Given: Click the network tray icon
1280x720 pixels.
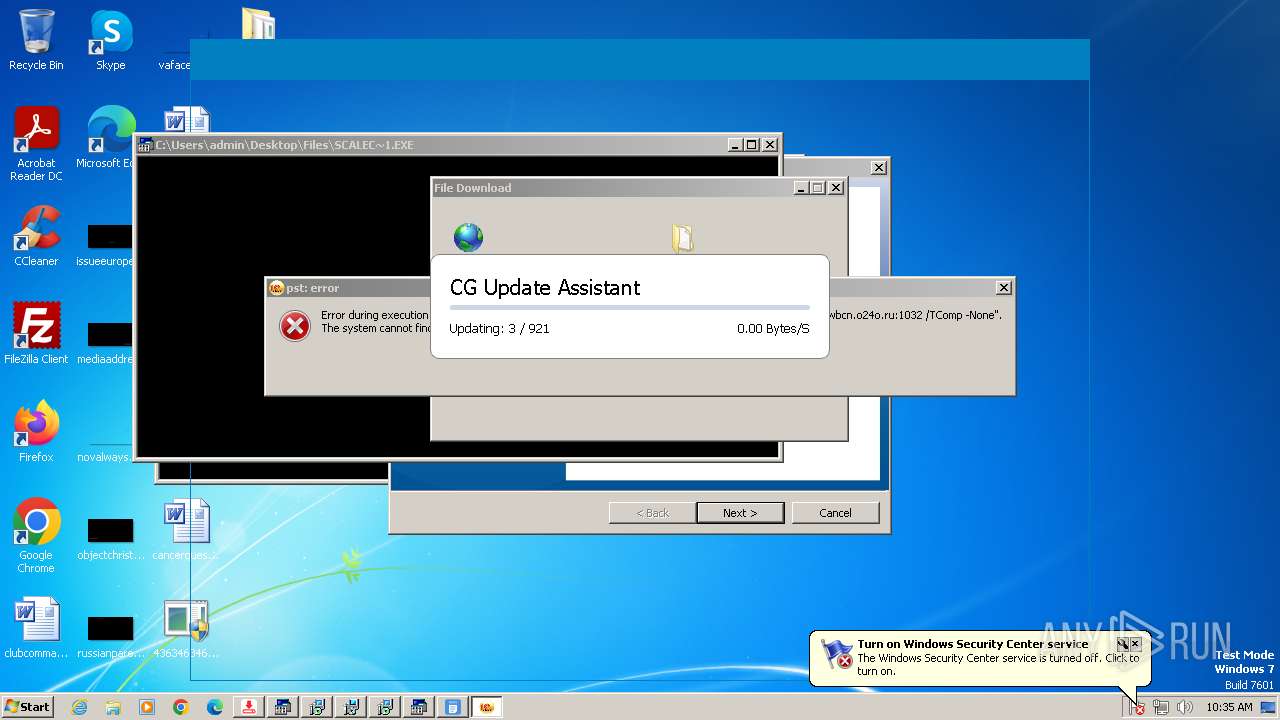Looking at the screenshot, I should click(1161, 707).
